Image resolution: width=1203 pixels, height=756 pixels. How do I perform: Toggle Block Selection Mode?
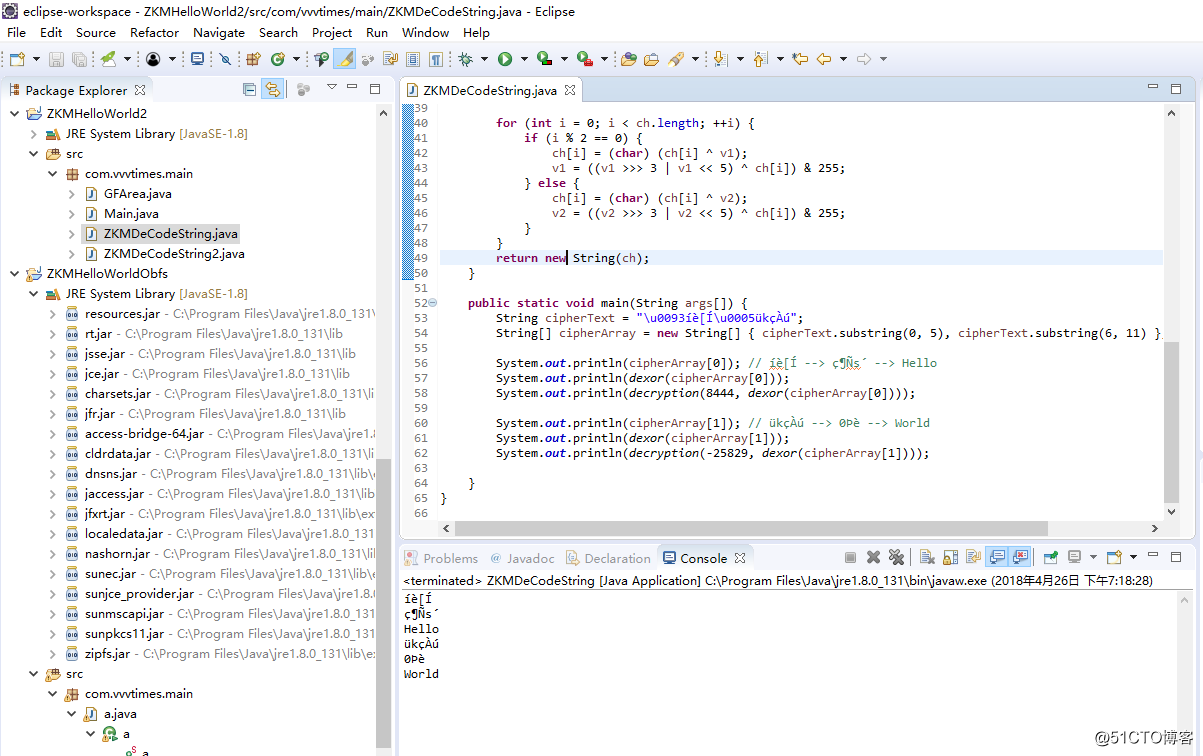click(x=413, y=59)
